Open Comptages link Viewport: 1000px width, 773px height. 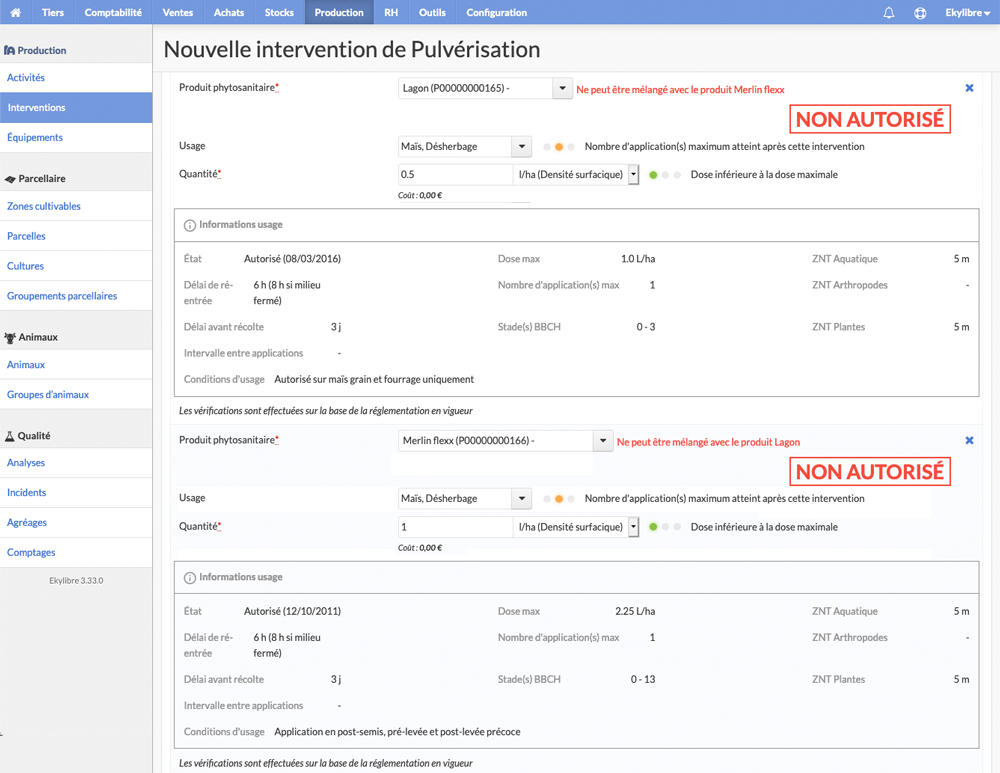(31, 552)
